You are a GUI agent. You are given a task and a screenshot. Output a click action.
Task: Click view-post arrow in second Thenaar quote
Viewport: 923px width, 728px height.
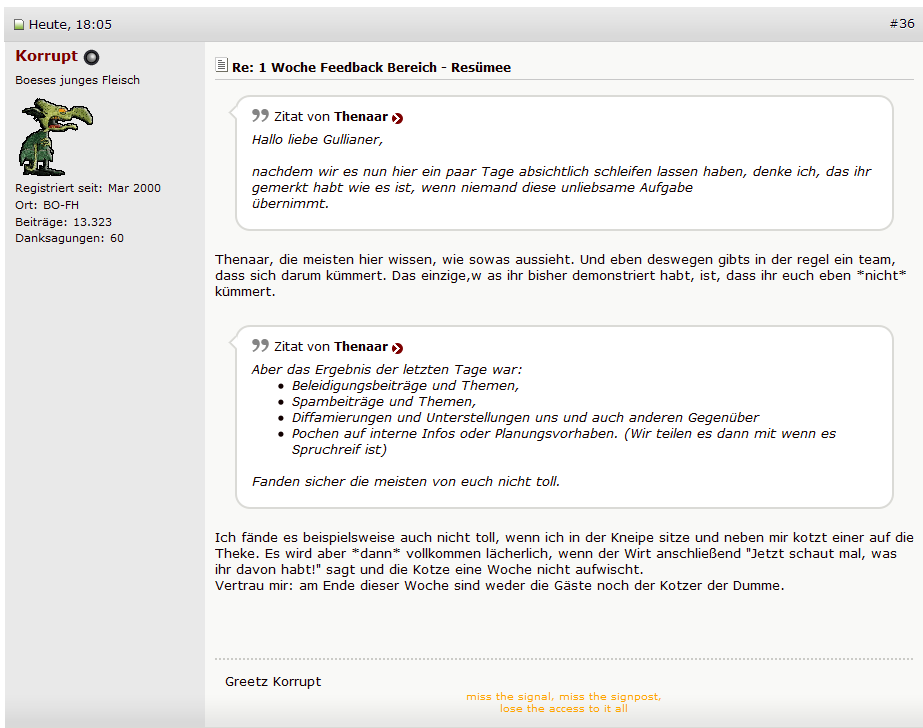[397, 348]
